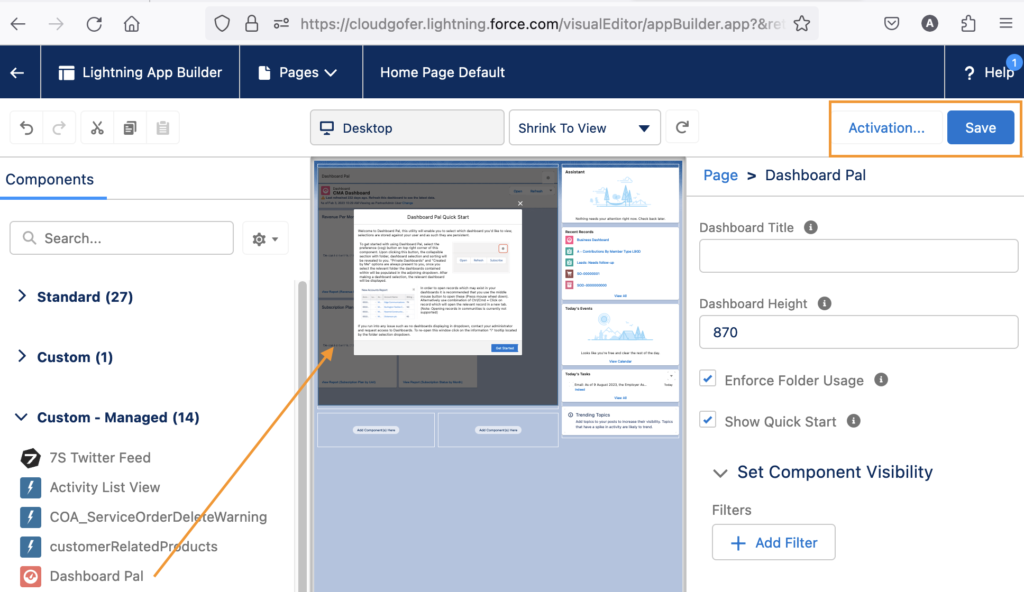The height and width of the screenshot is (592, 1024).
Task: Open the Desktop form factor selector
Action: click(x=407, y=128)
